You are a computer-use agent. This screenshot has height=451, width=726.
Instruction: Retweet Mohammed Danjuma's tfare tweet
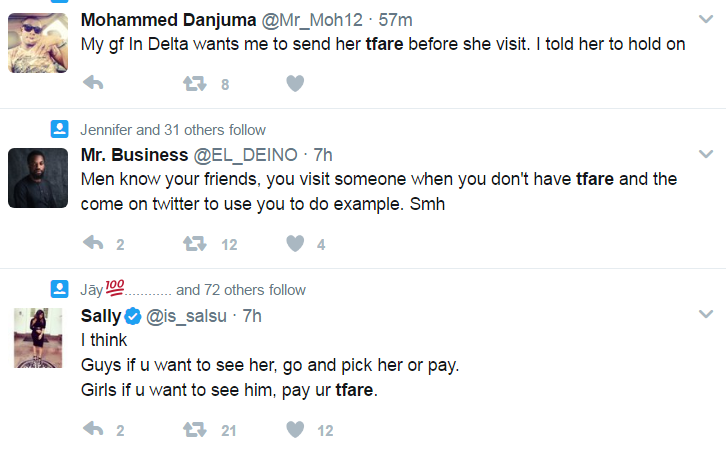(194, 84)
